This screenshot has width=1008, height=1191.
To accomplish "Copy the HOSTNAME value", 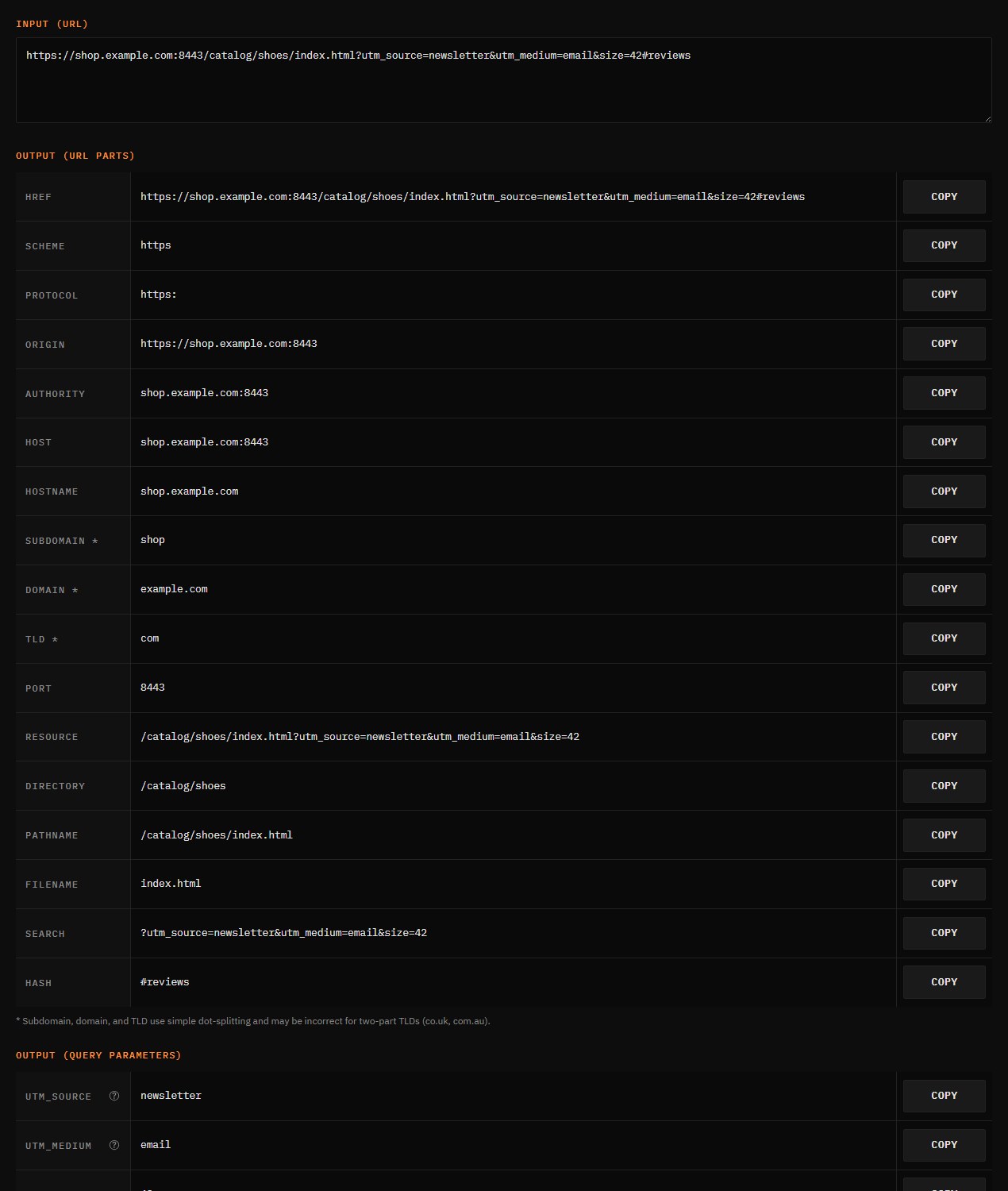I will [x=944, y=491].
